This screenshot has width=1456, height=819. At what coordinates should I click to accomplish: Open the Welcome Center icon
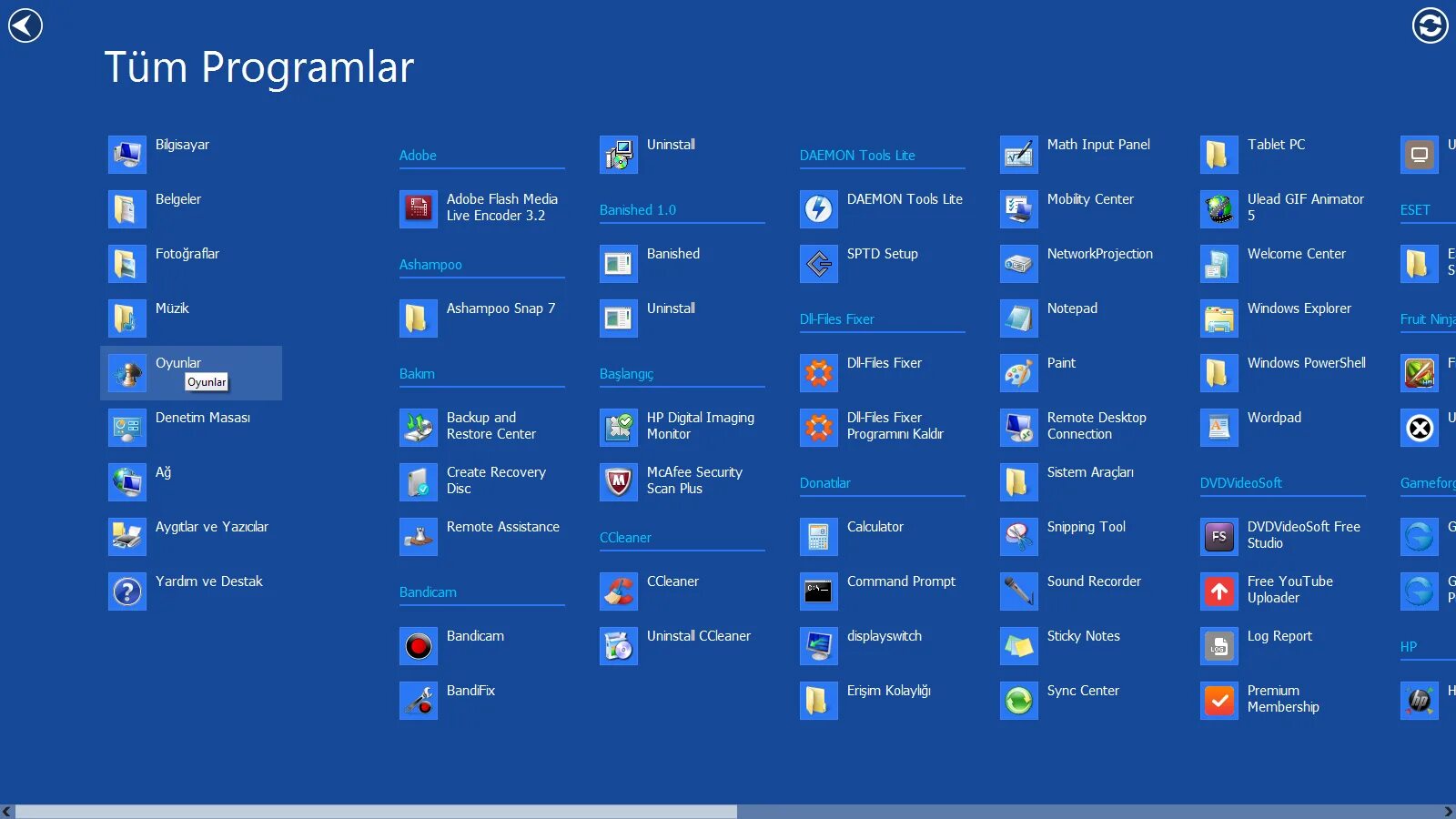coord(1219,264)
